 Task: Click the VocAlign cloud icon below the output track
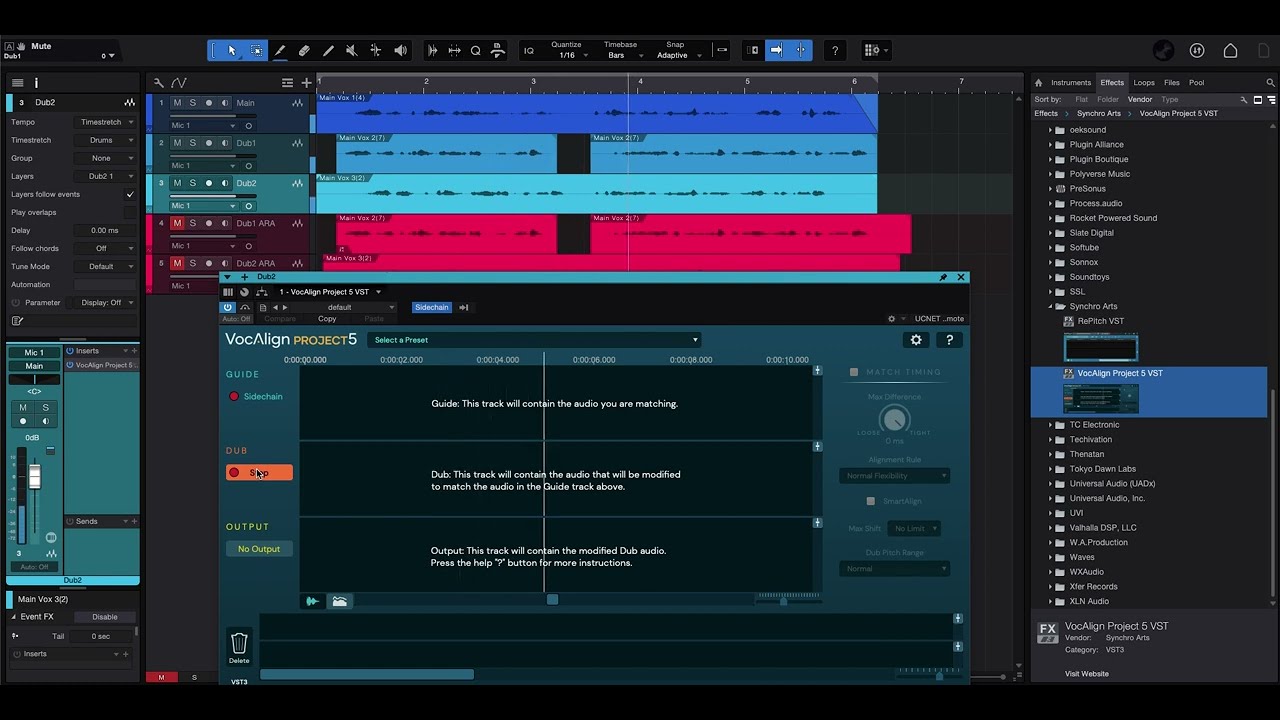340,601
